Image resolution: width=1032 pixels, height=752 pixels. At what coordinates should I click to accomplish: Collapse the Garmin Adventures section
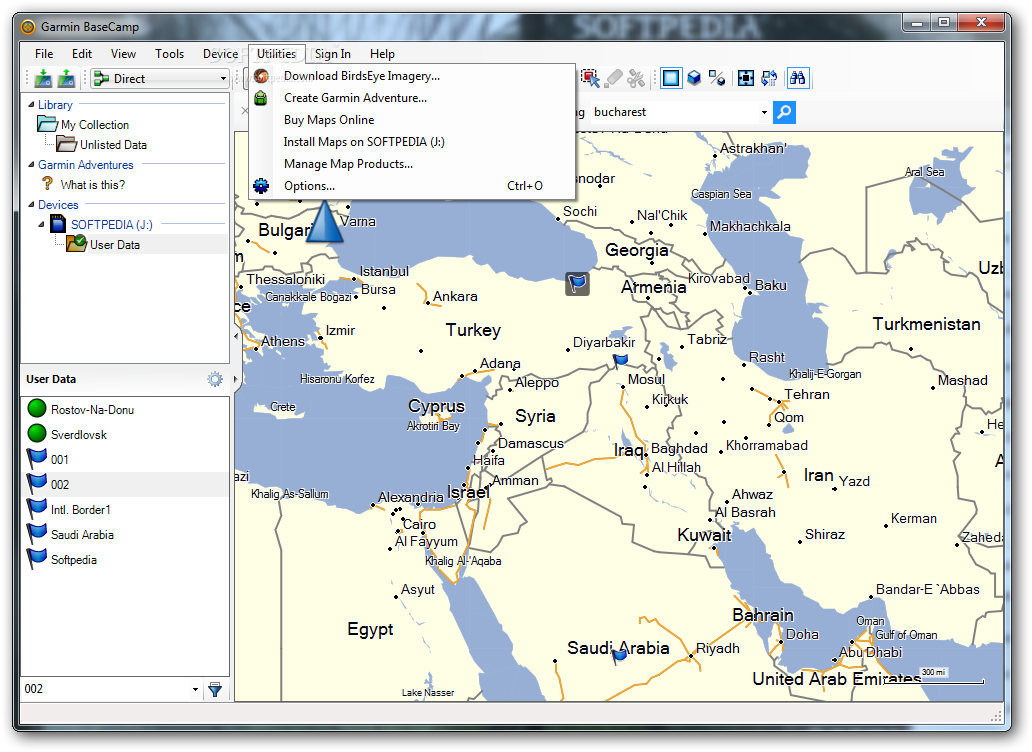pyautogui.click(x=31, y=164)
